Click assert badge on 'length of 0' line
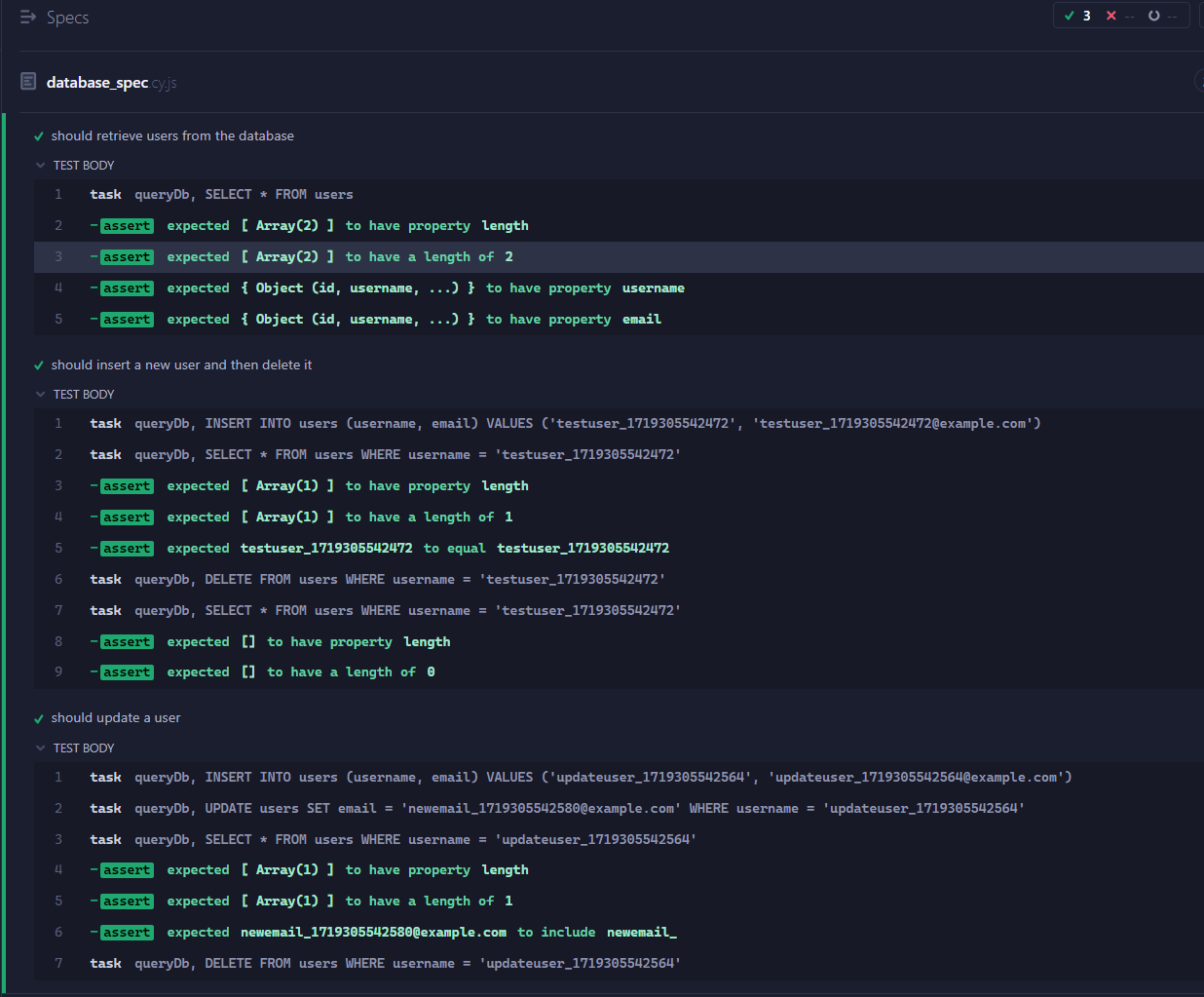This screenshot has height=997, width=1204. [x=127, y=671]
